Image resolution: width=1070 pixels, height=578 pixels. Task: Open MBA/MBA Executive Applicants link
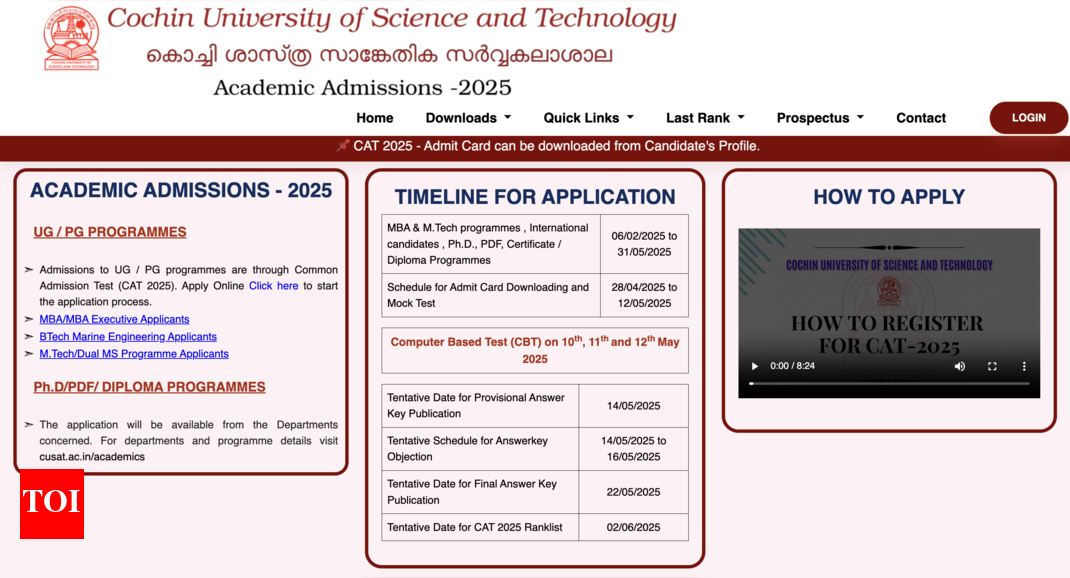(114, 320)
